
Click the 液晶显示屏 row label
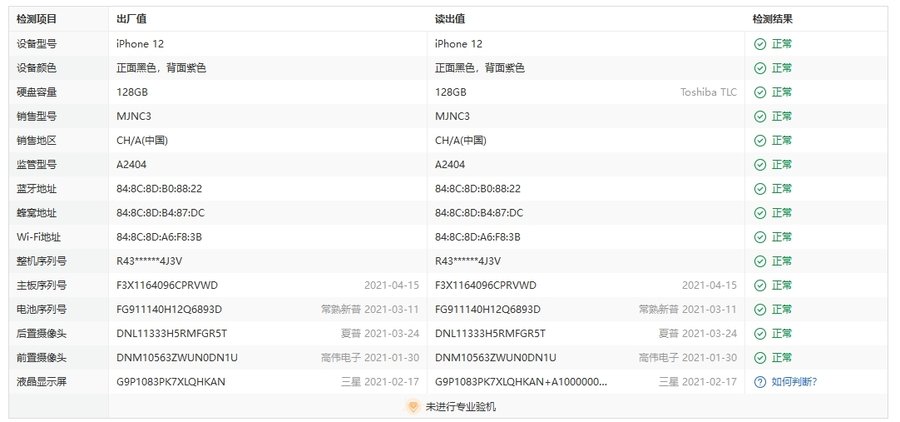tap(41, 382)
